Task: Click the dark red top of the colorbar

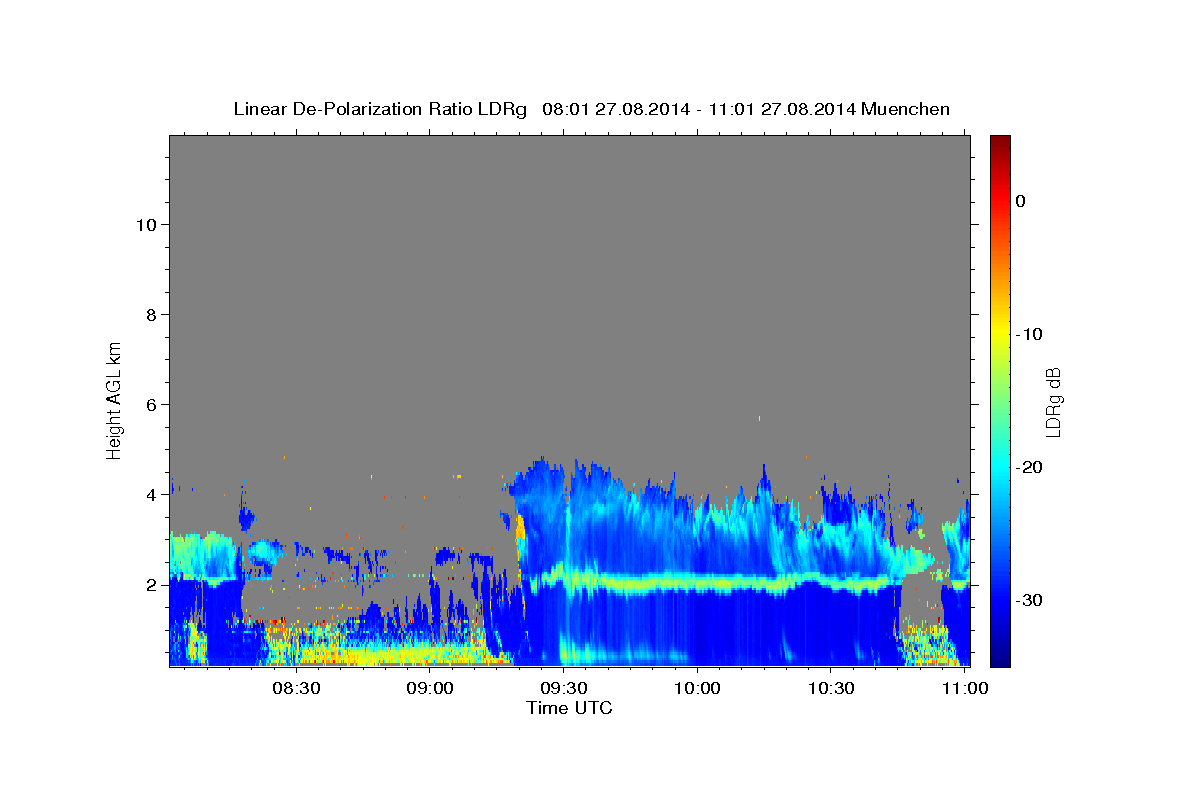Action: pos(999,142)
